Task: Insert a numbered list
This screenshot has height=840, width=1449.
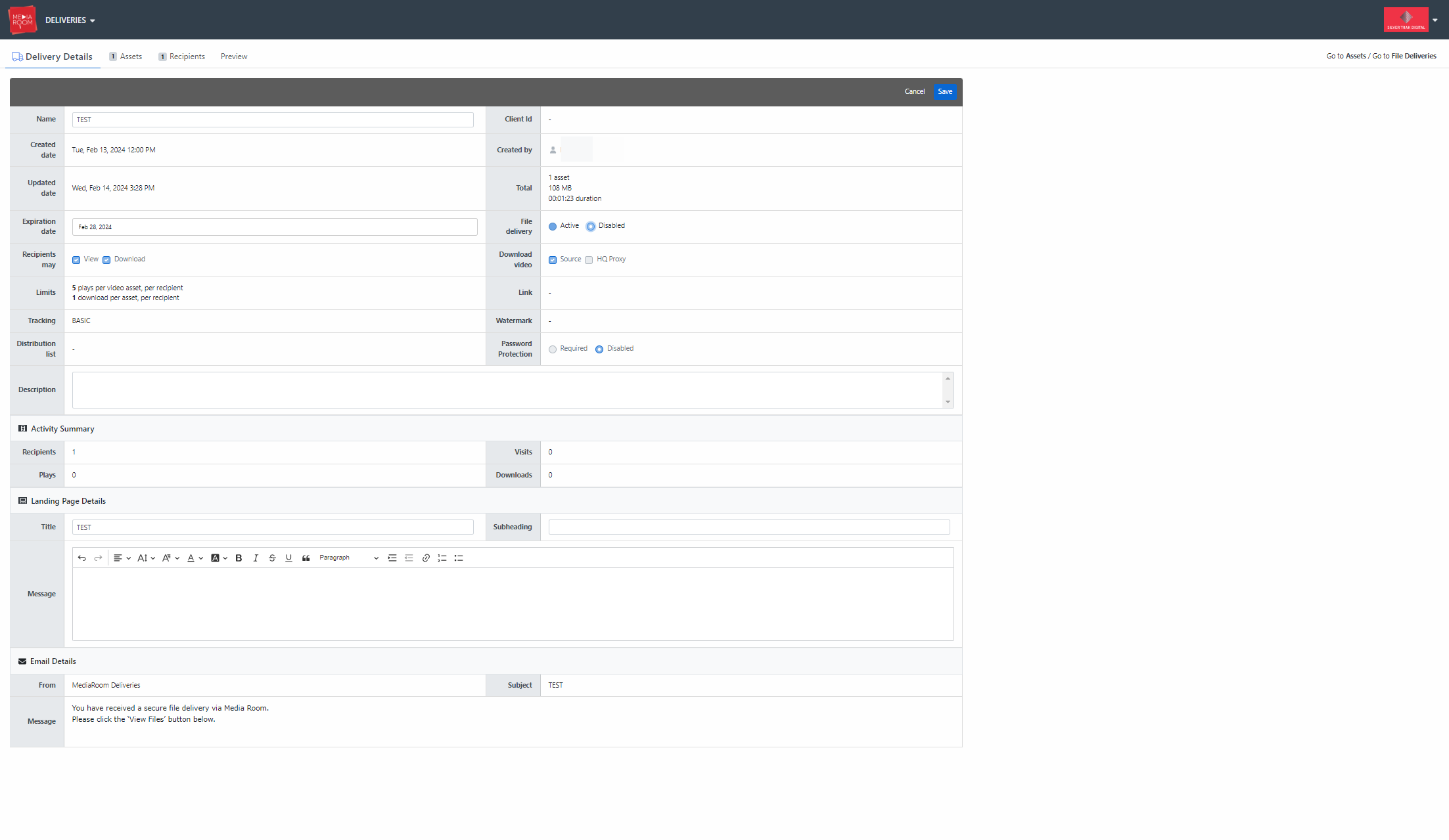Action: coord(442,558)
